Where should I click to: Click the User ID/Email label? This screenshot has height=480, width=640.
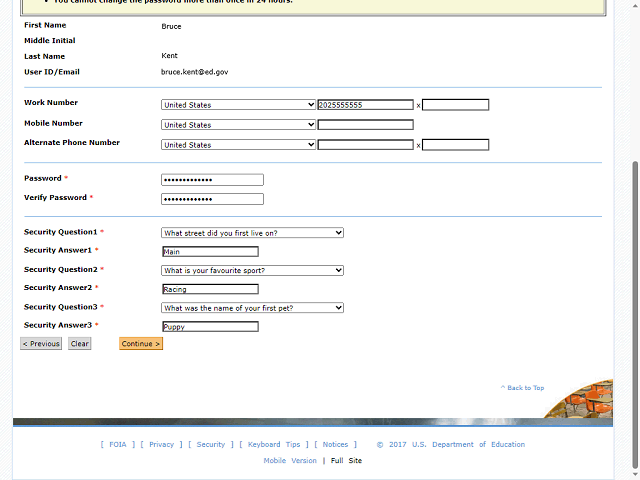click(x=52, y=72)
